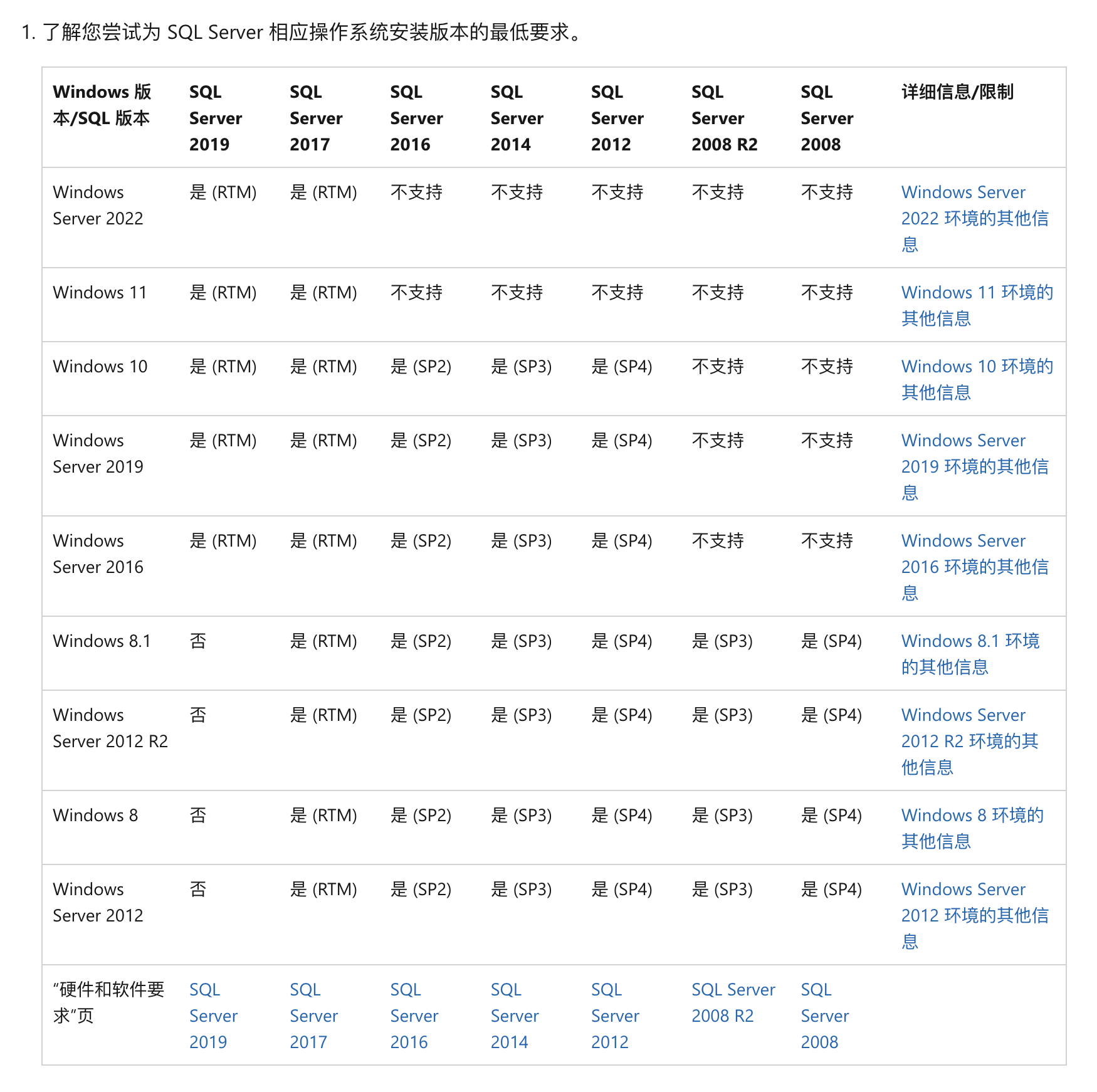Click the Windows 8.1 row label
1097x1092 pixels.
tap(102, 641)
